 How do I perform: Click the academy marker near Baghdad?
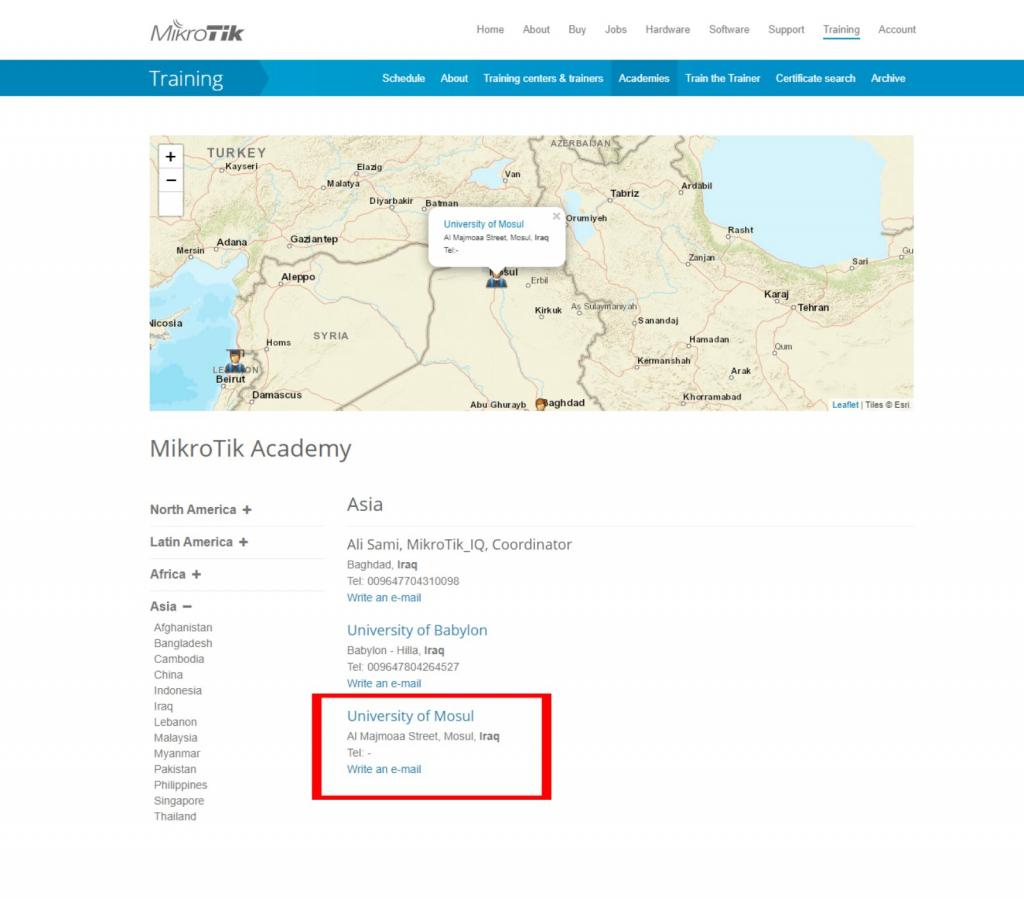[541, 404]
